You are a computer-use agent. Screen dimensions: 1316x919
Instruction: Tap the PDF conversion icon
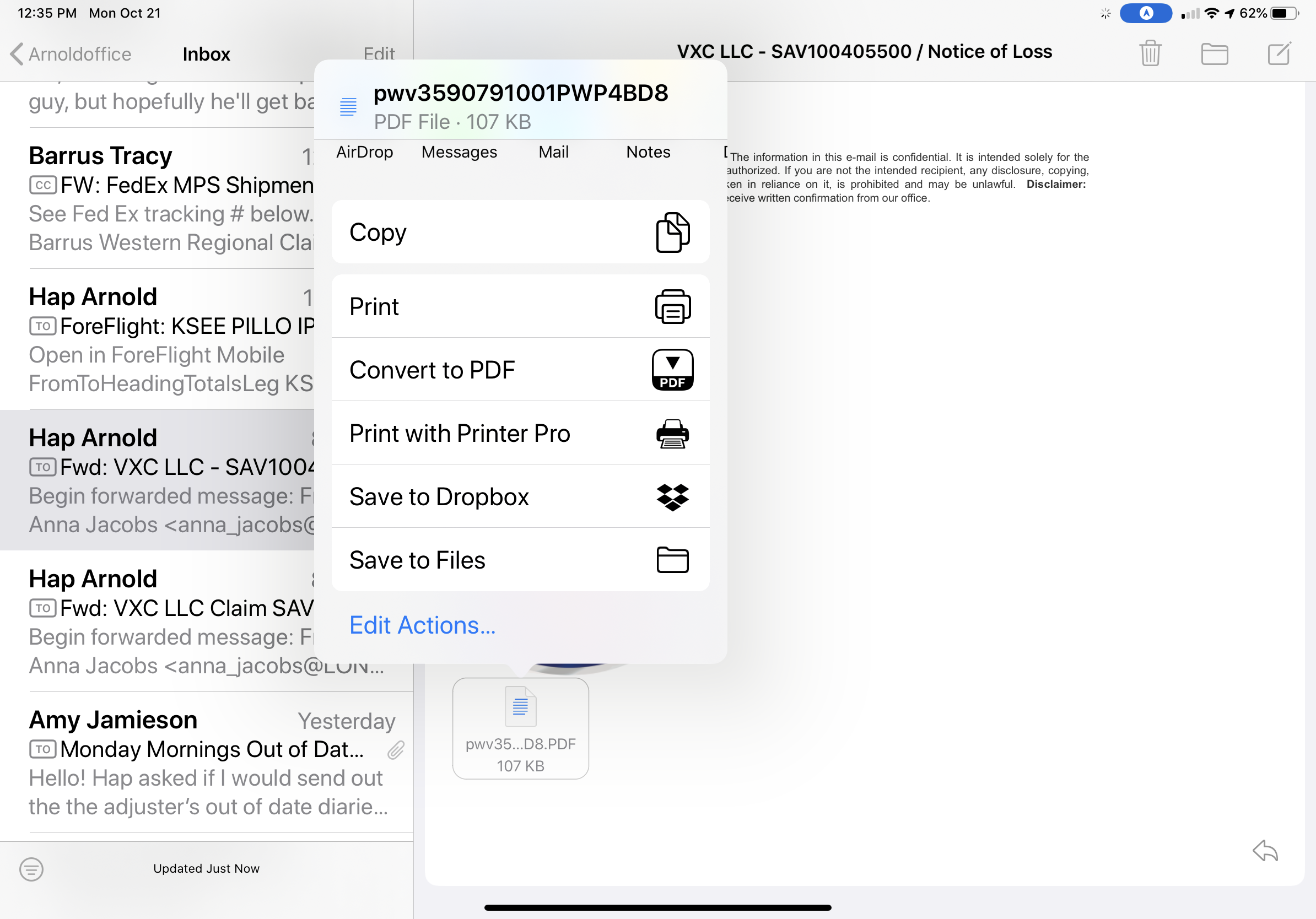(673, 370)
